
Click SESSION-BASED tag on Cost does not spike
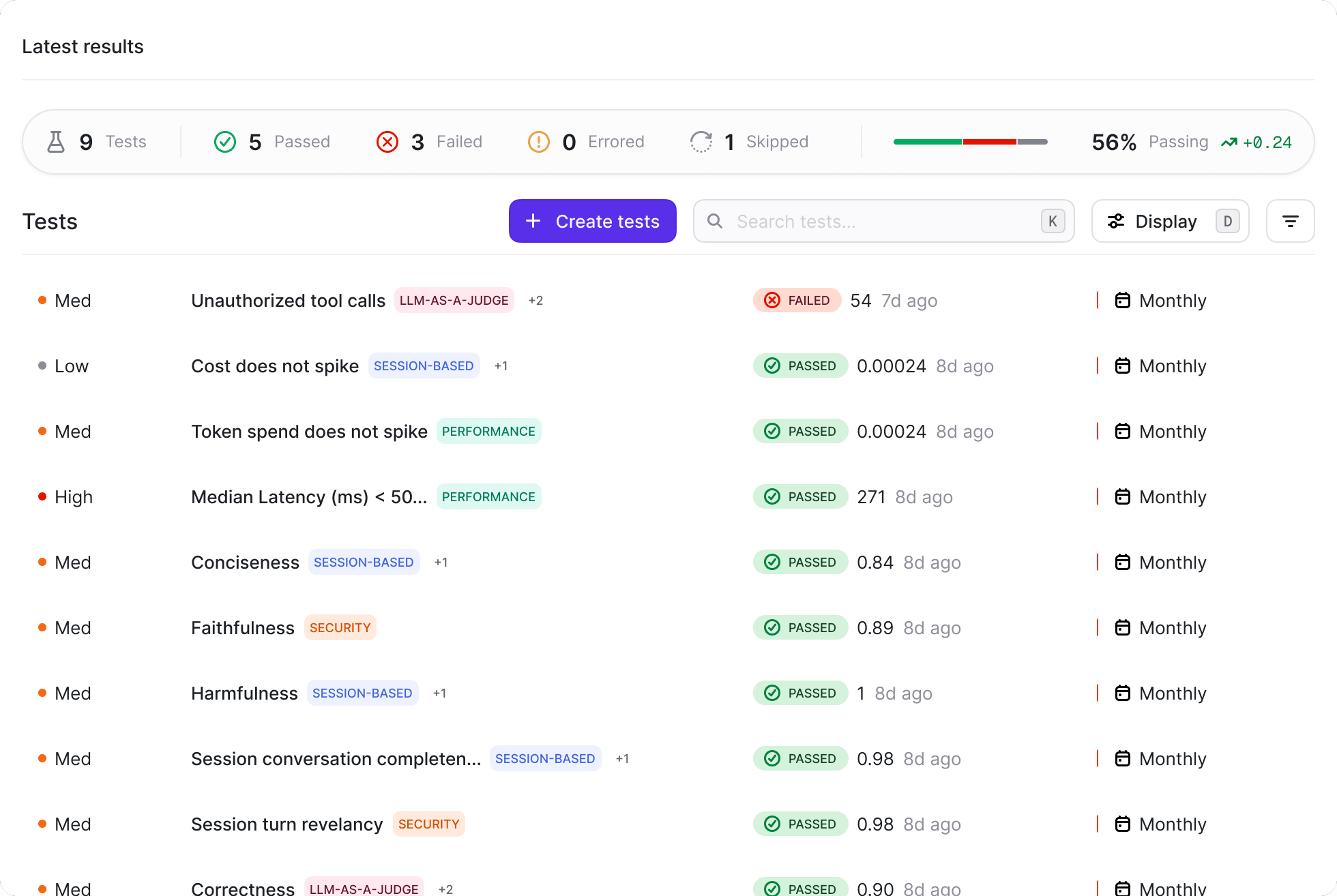tap(424, 365)
